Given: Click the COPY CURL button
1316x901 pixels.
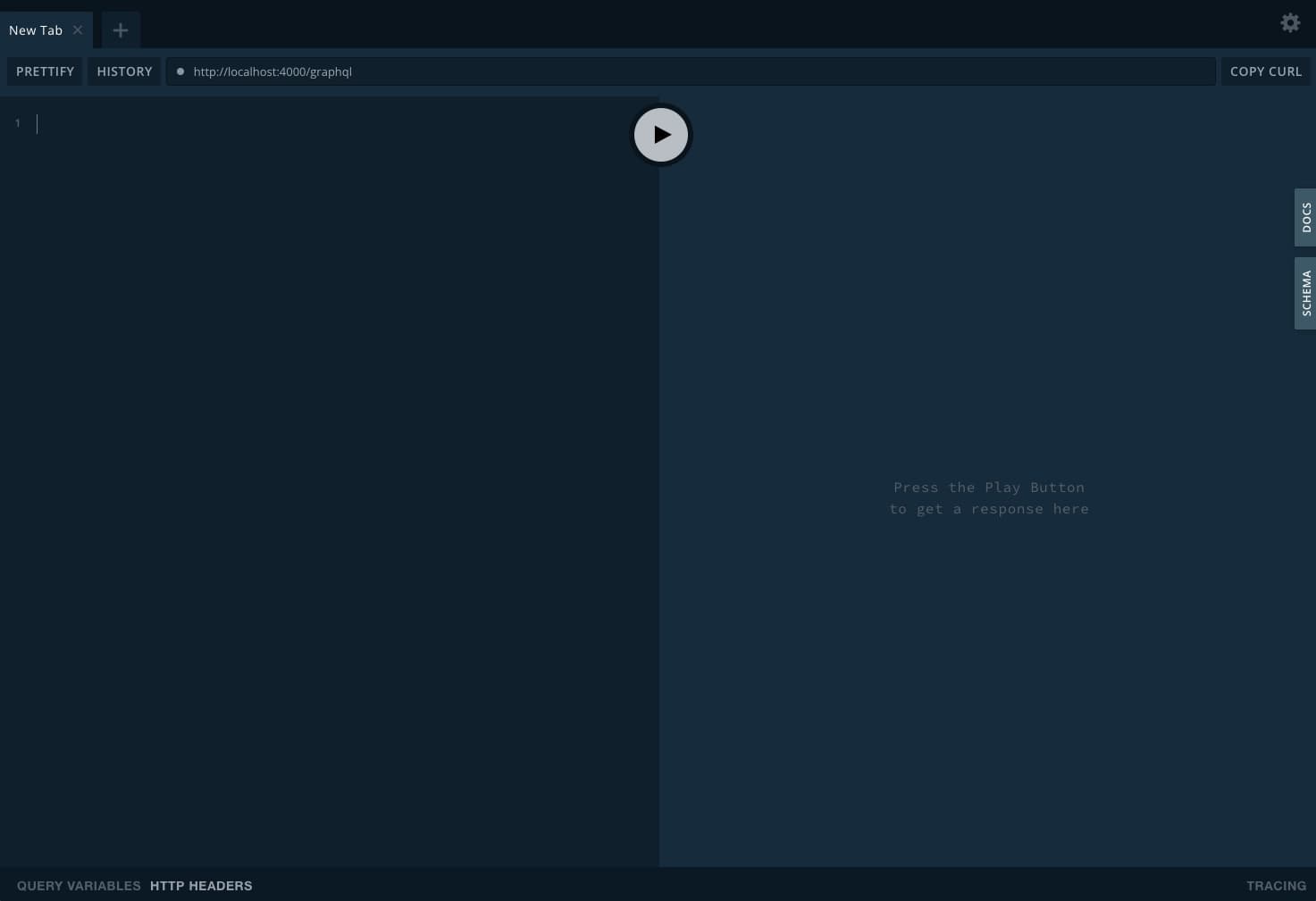Looking at the screenshot, I should (1265, 71).
